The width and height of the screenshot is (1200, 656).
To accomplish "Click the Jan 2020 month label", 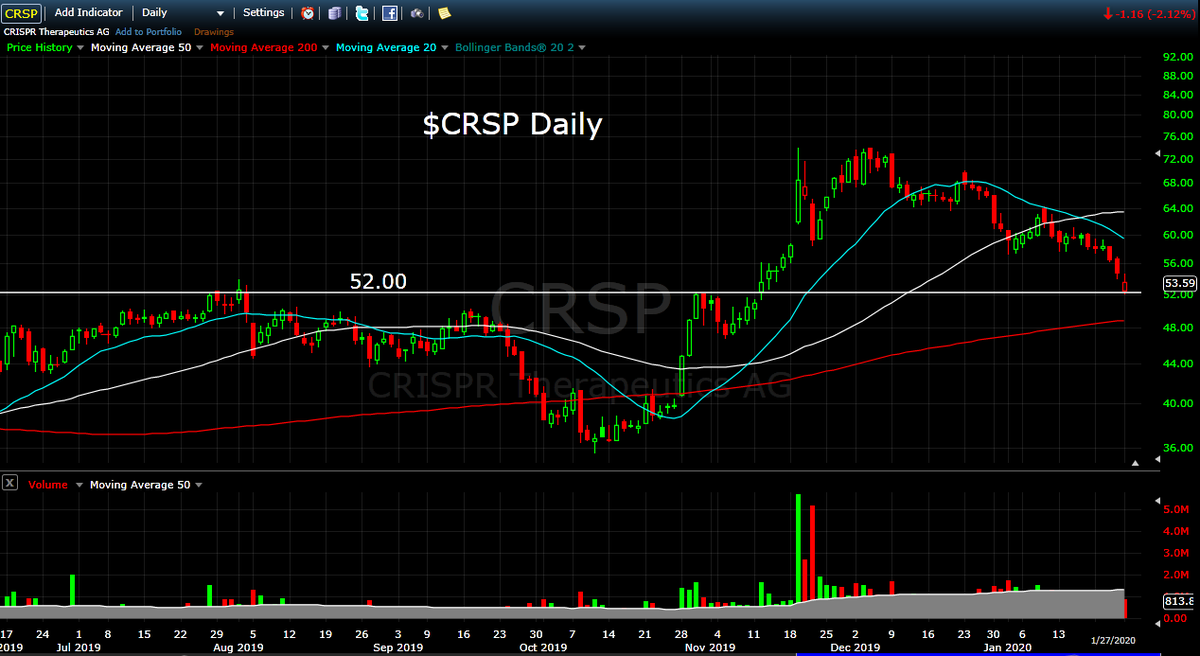I will click(x=1005, y=646).
